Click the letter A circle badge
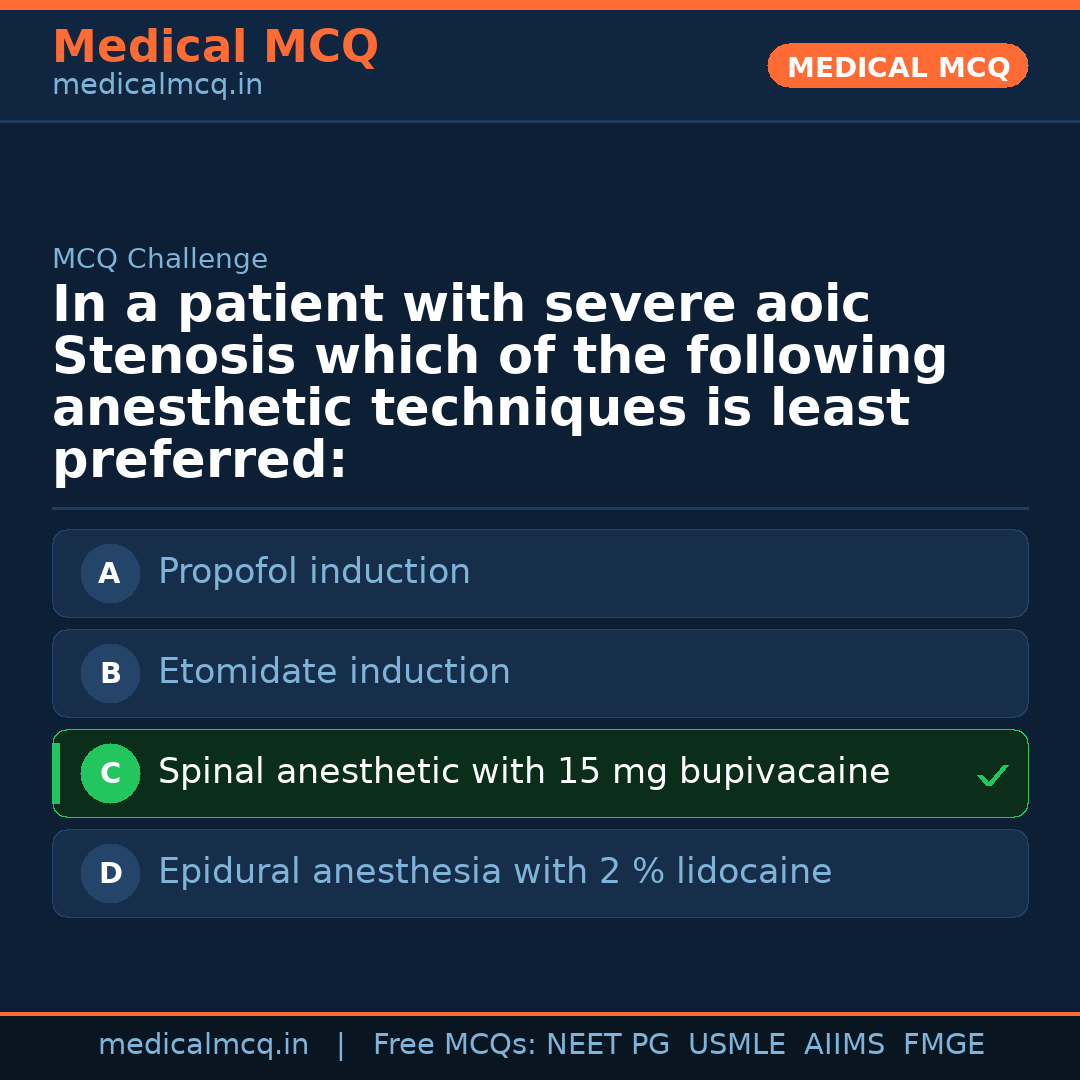This screenshot has width=1080, height=1080. click(110, 574)
